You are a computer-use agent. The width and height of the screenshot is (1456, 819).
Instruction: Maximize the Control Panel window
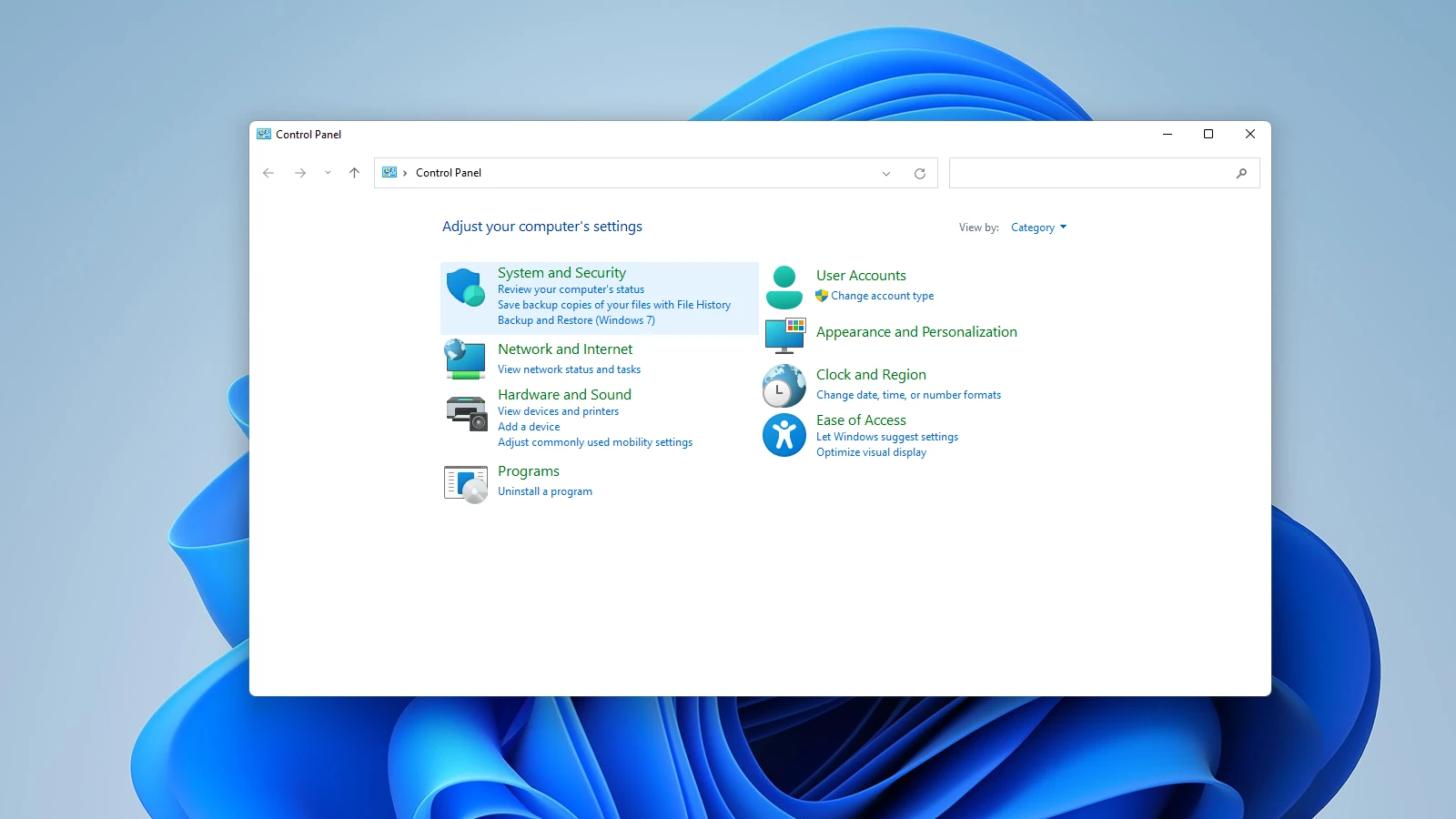coord(1208,134)
